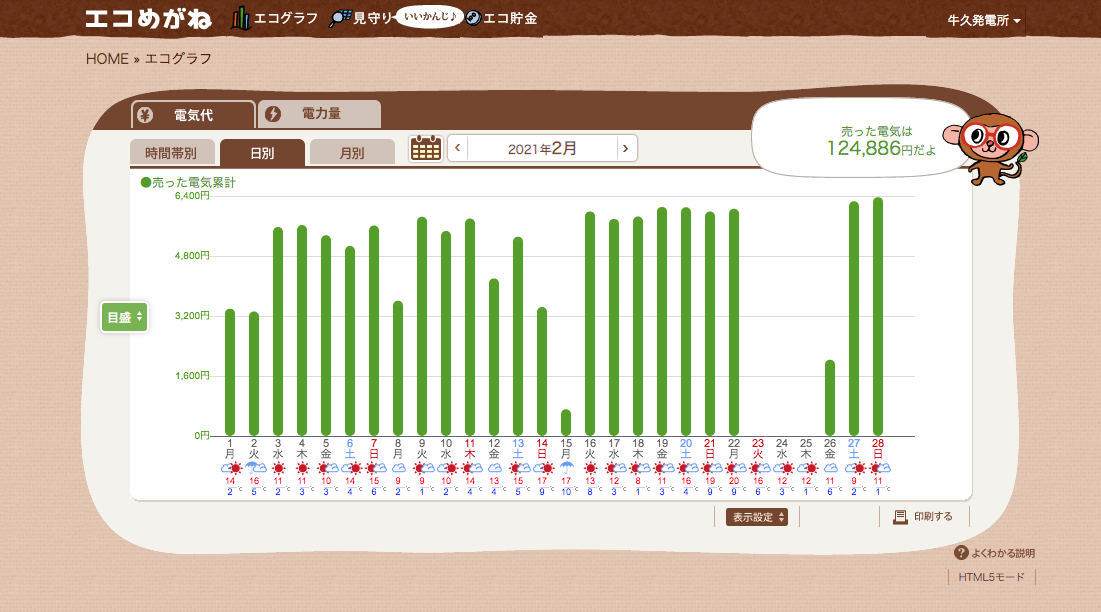Click the green bar for day 12
The image size is (1101, 612).
494,357
